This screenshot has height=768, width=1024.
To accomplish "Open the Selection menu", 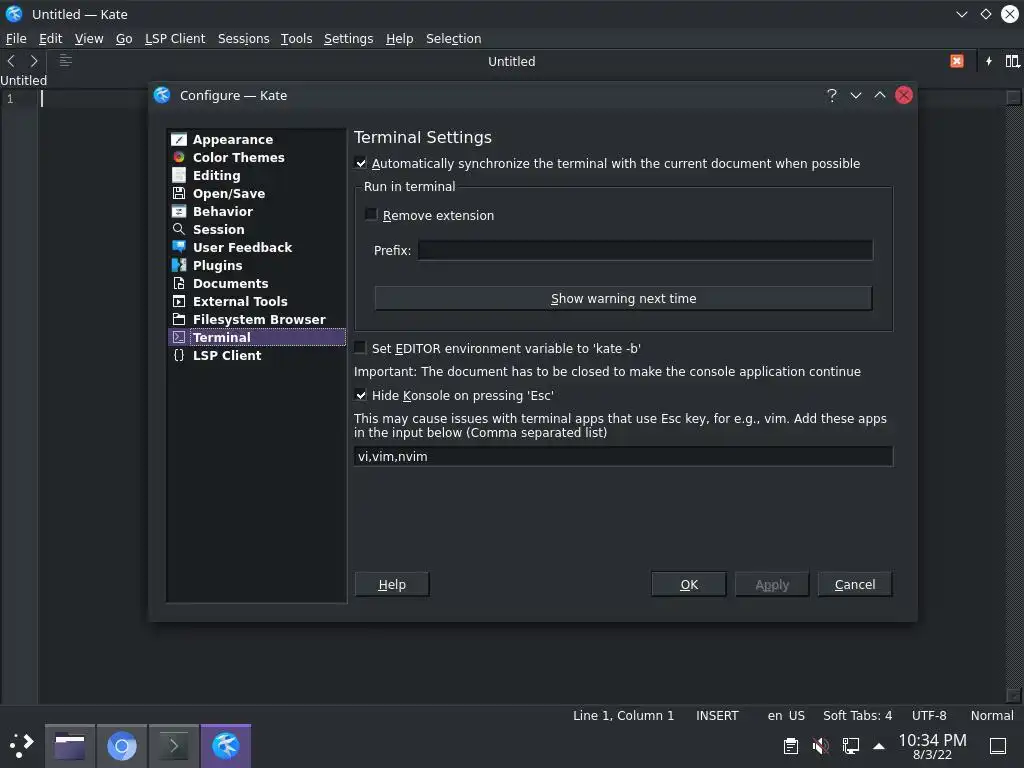I will coord(454,39).
